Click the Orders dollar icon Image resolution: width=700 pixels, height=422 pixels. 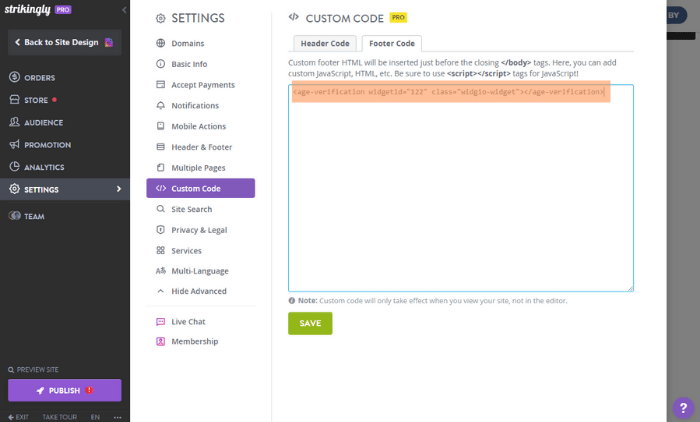point(14,77)
